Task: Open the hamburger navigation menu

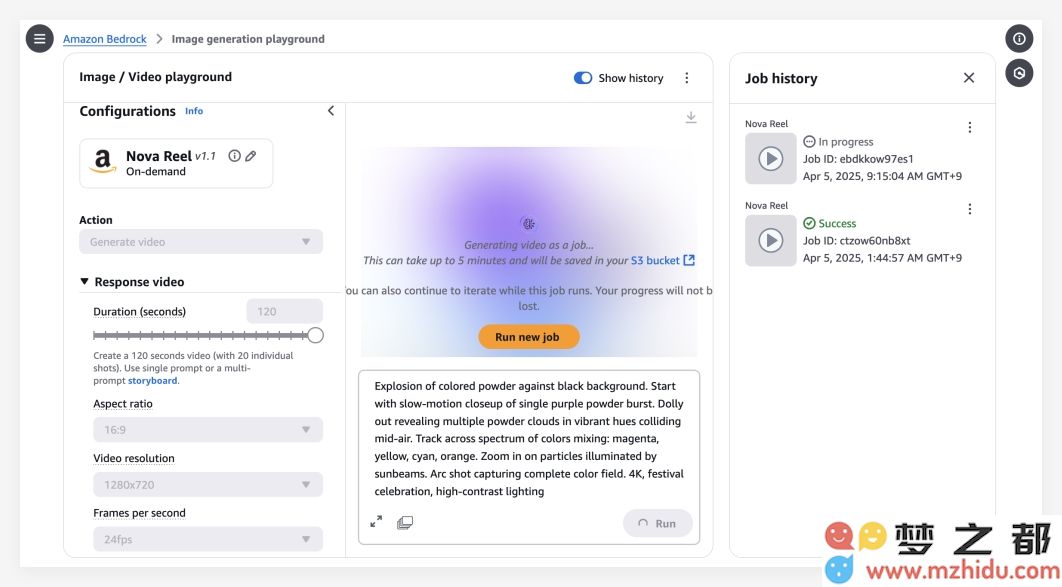Action: [x=39, y=39]
